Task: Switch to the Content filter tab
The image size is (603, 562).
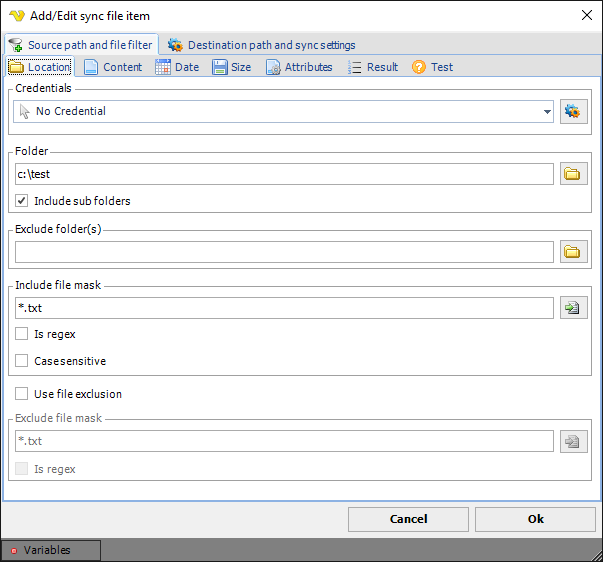Action: [112, 67]
